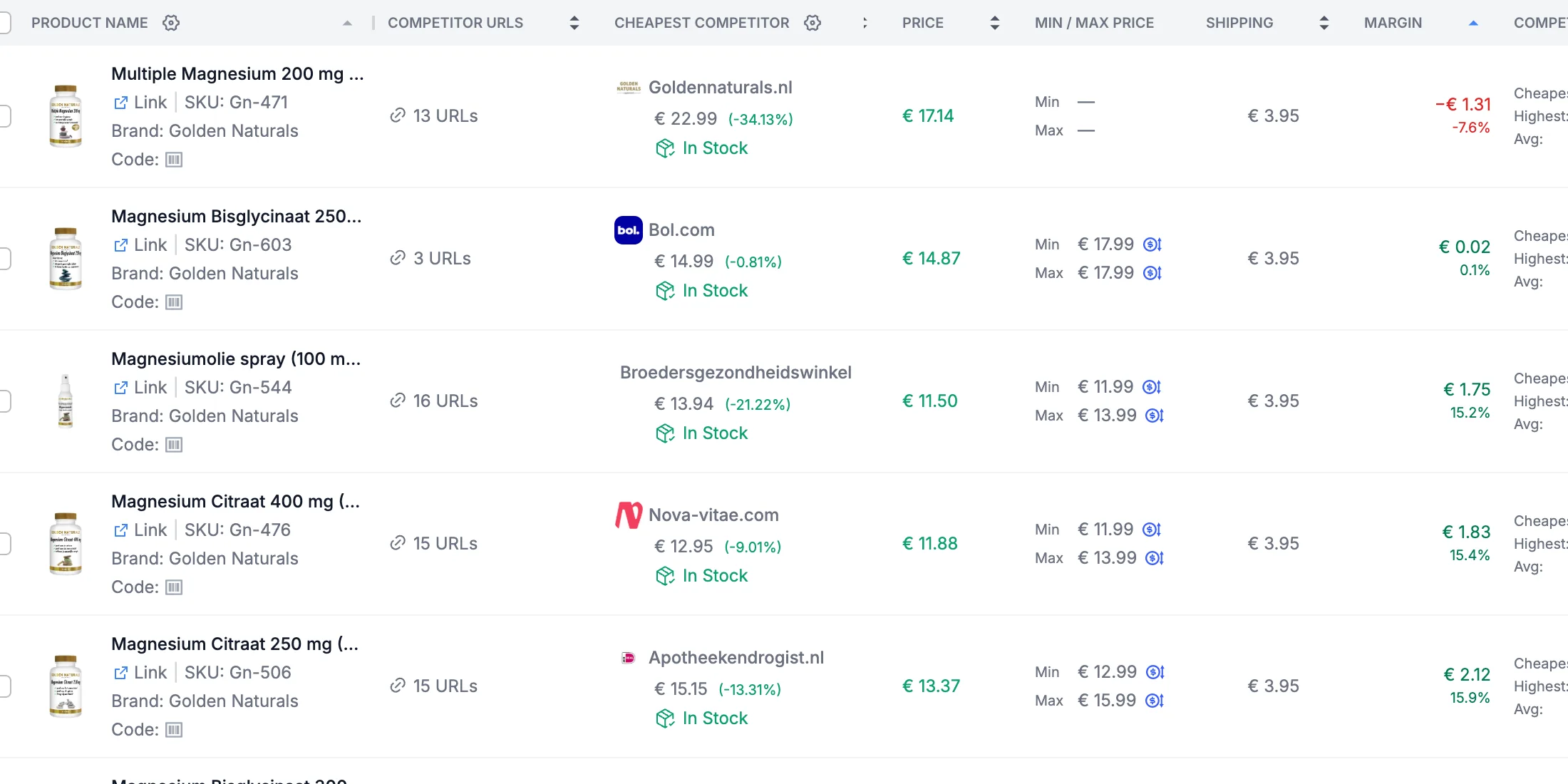Viewport: 1568px width, 784px height.
Task: Select checkbox for Multiple Magnesium 200 mg
Action: coord(4,115)
